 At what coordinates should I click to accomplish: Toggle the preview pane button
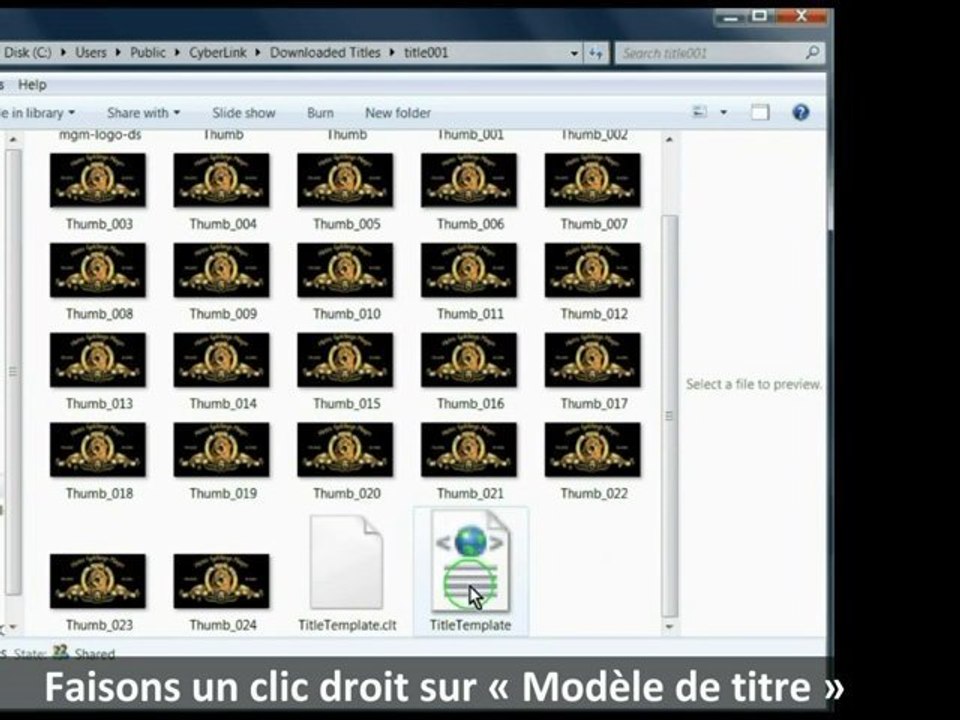(x=760, y=112)
